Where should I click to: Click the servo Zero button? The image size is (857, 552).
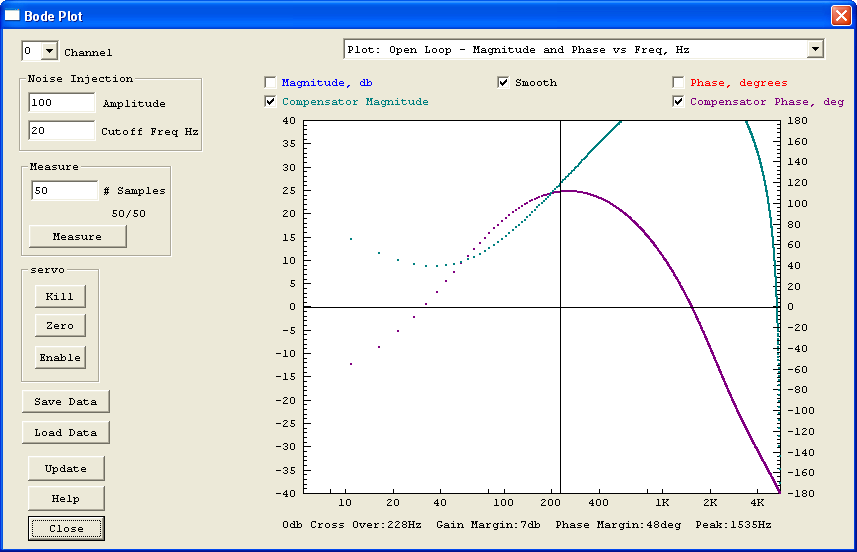pos(60,326)
